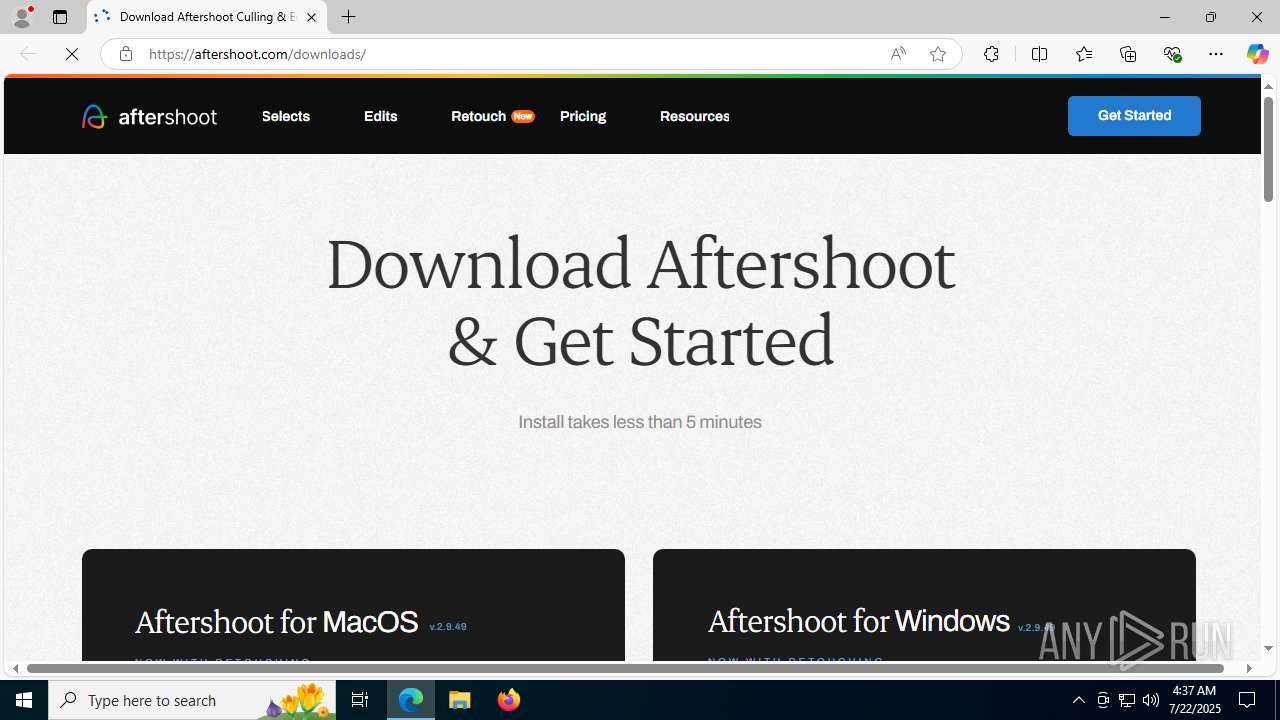Screen dimensions: 1280x720
Task: Open the Selects menu
Action: click(286, 116)
